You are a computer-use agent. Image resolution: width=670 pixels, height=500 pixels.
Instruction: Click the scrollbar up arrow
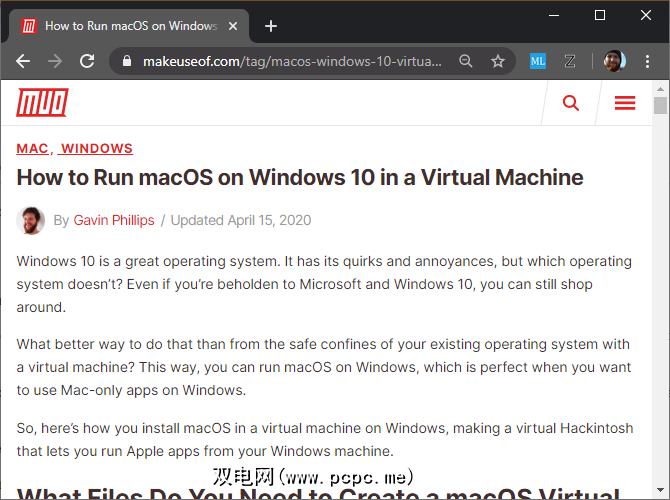point(660,89)
